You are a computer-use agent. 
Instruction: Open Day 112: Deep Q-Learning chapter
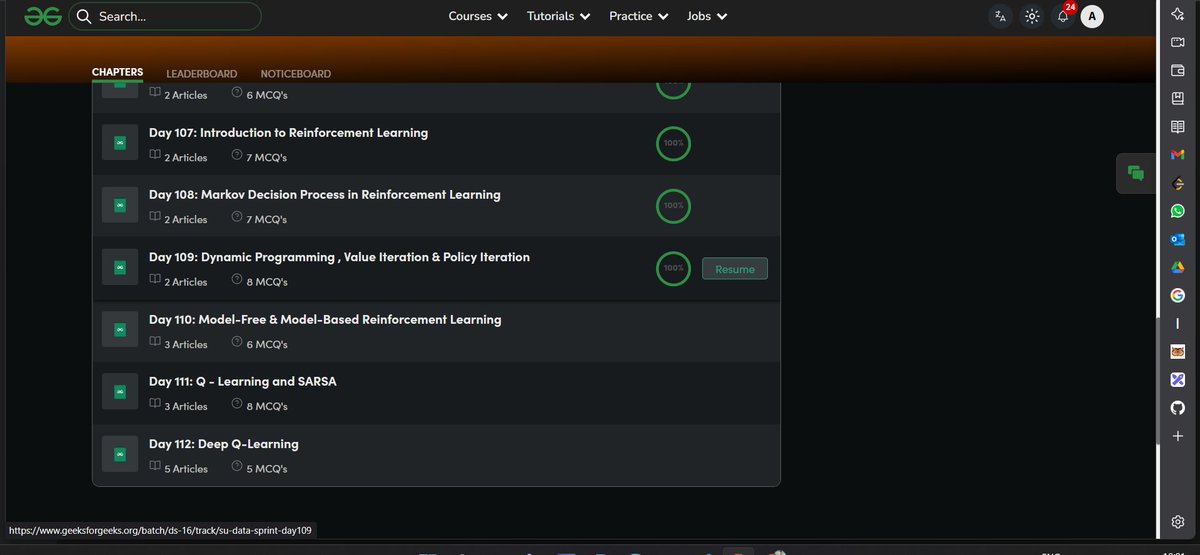click(224, 444)
